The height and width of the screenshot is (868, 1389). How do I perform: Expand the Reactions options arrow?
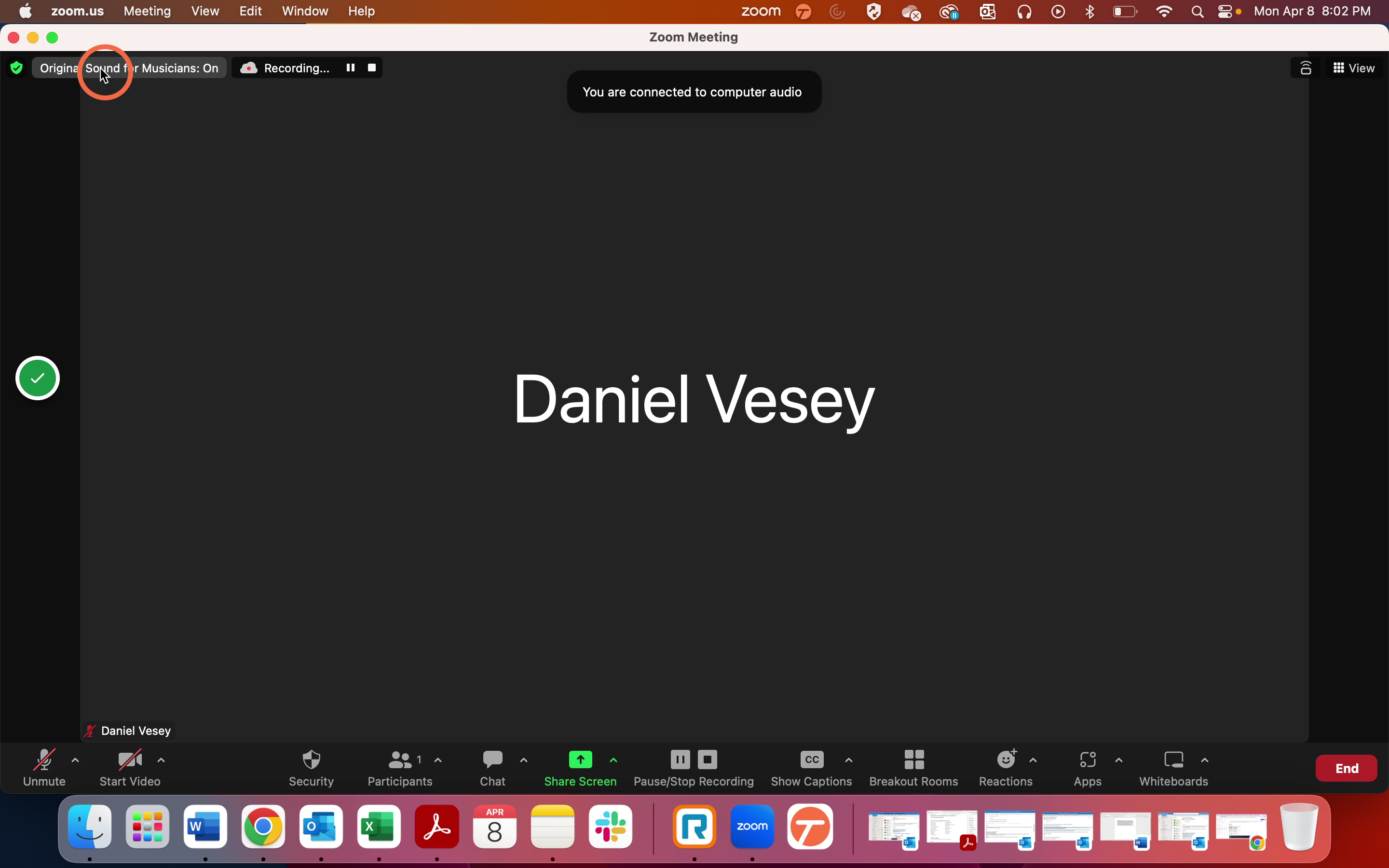coord(1033,760)
